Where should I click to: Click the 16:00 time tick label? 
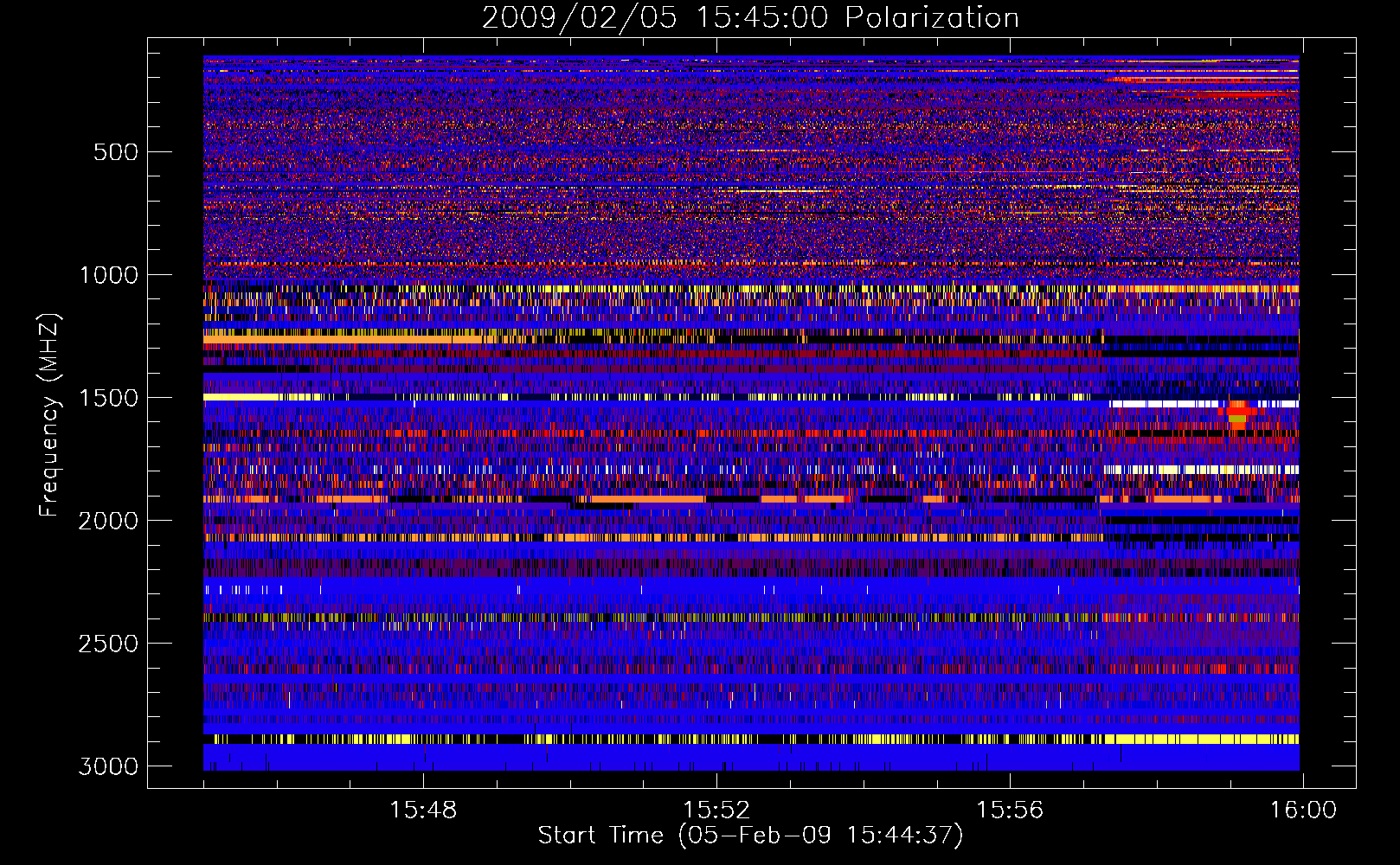click(x=1303, y=811)
